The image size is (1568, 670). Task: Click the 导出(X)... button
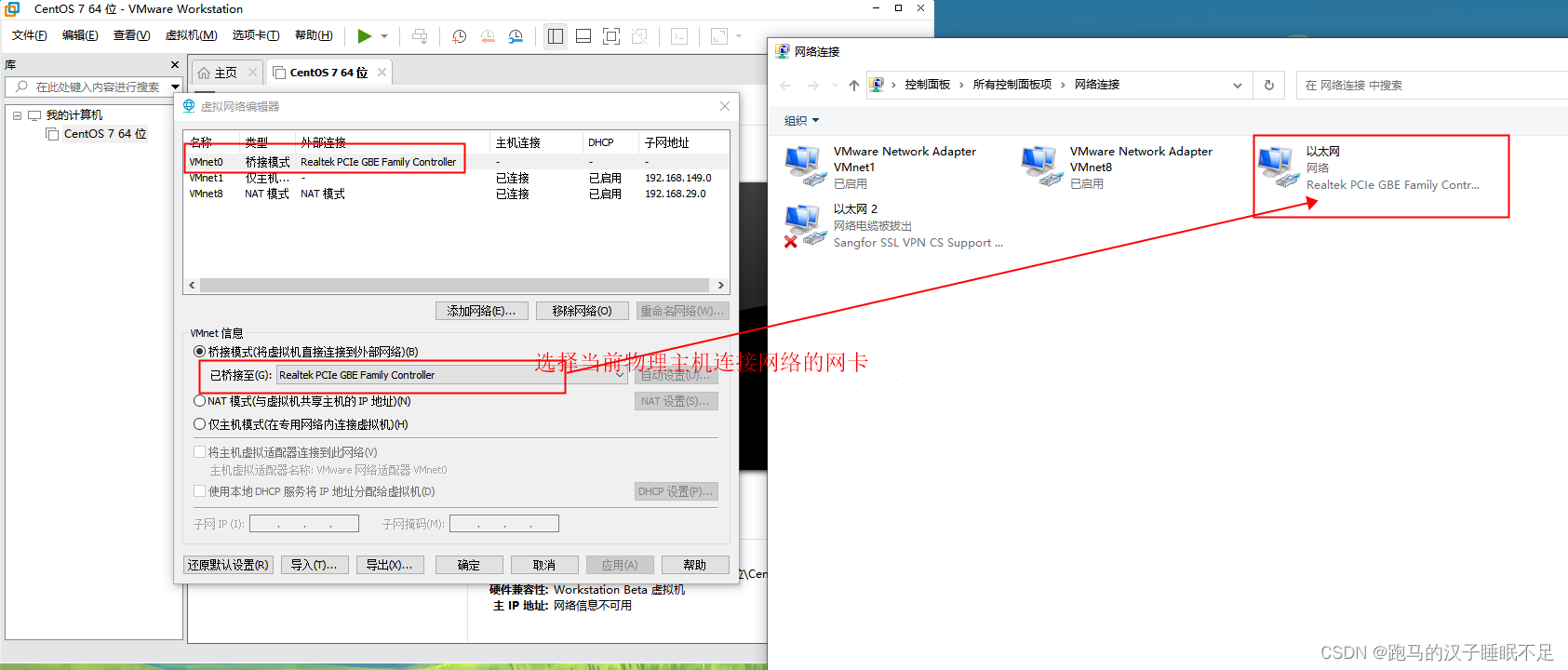pos(390,565)
